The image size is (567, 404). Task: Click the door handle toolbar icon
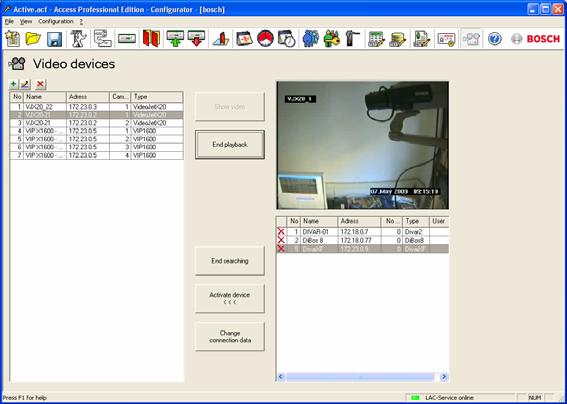(353, 38)
